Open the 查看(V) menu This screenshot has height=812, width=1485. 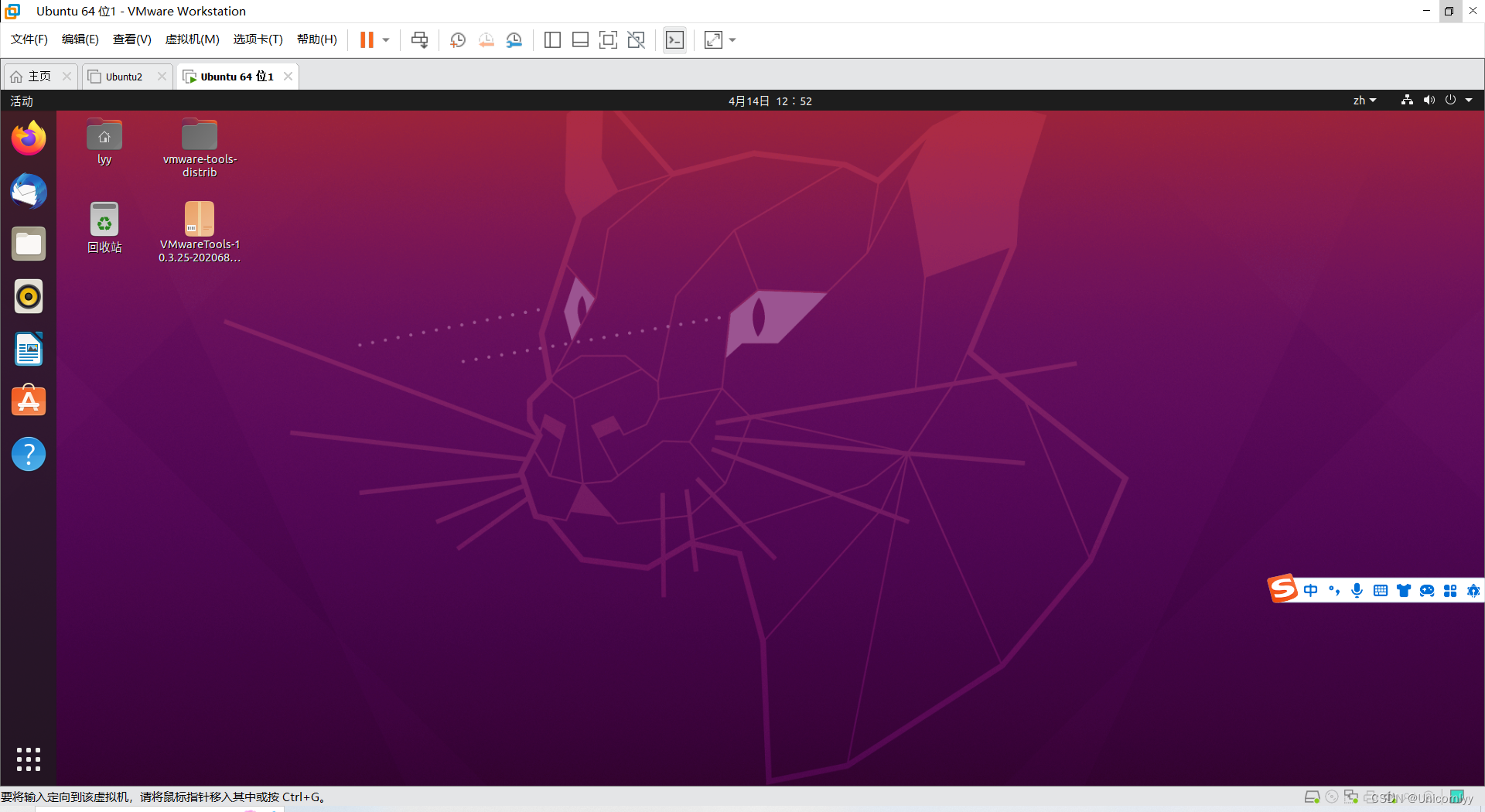(132, 39)
